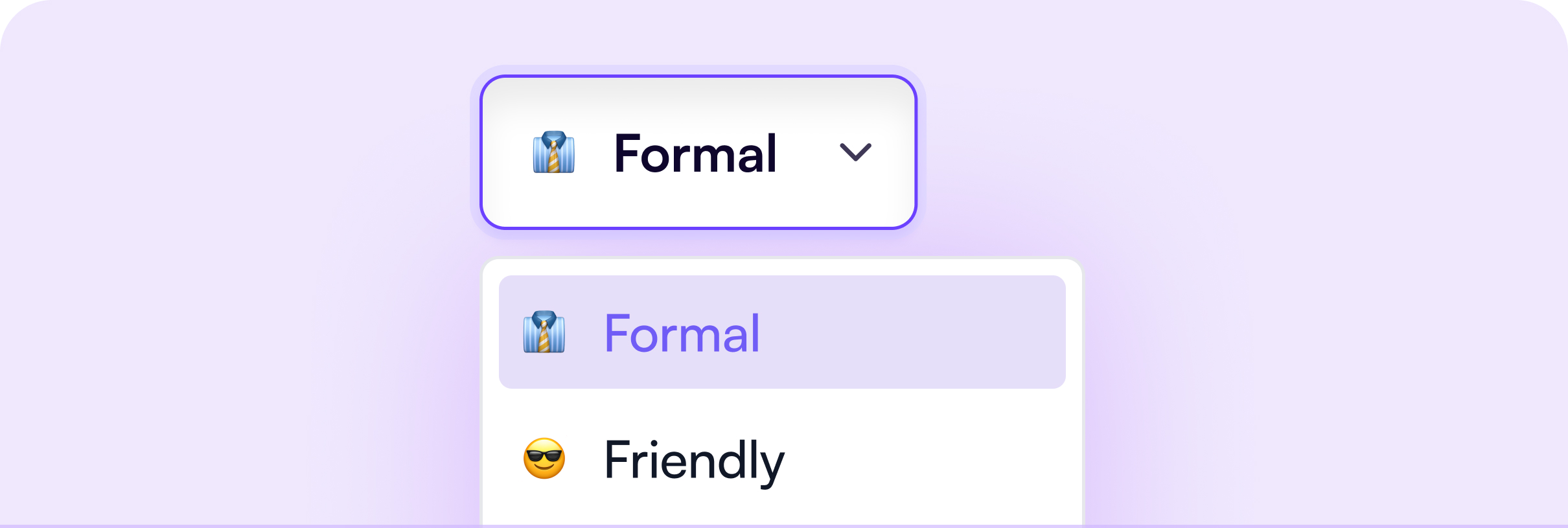Select the highlighted Formal option in the list

pos(781,332)
